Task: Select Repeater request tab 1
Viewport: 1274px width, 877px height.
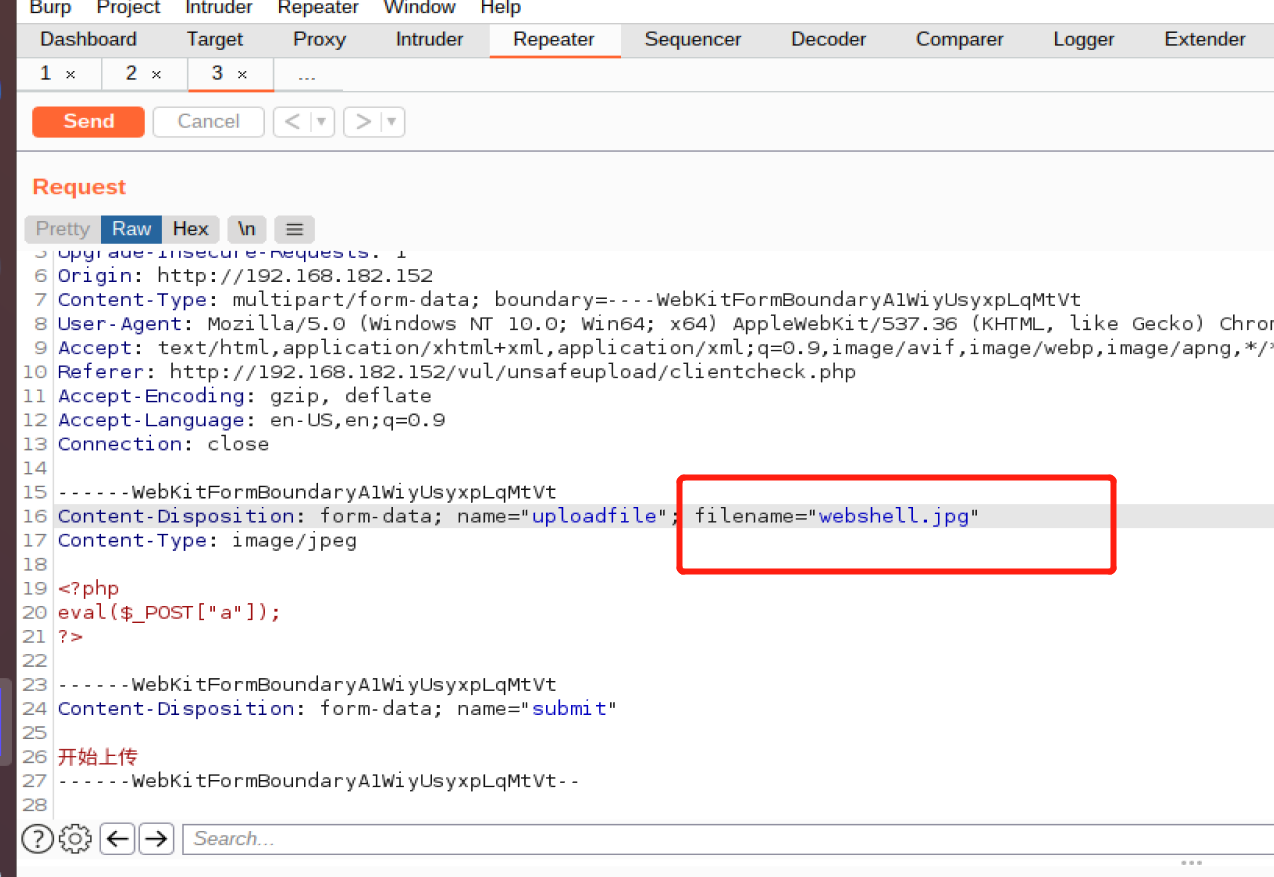Action: (x=46, y=74)
